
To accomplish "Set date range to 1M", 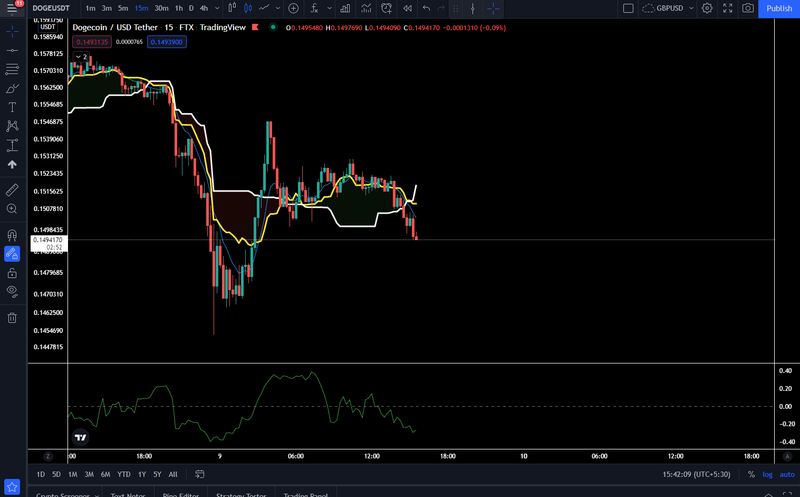I will tap(72, 474).
